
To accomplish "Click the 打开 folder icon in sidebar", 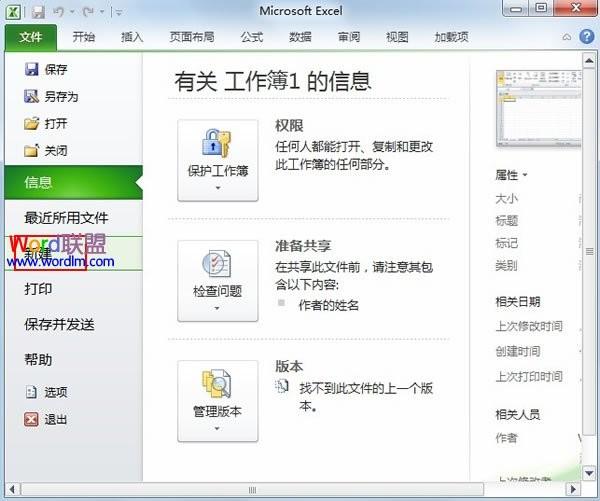I will pyautogui.click(x=32, y=123).
